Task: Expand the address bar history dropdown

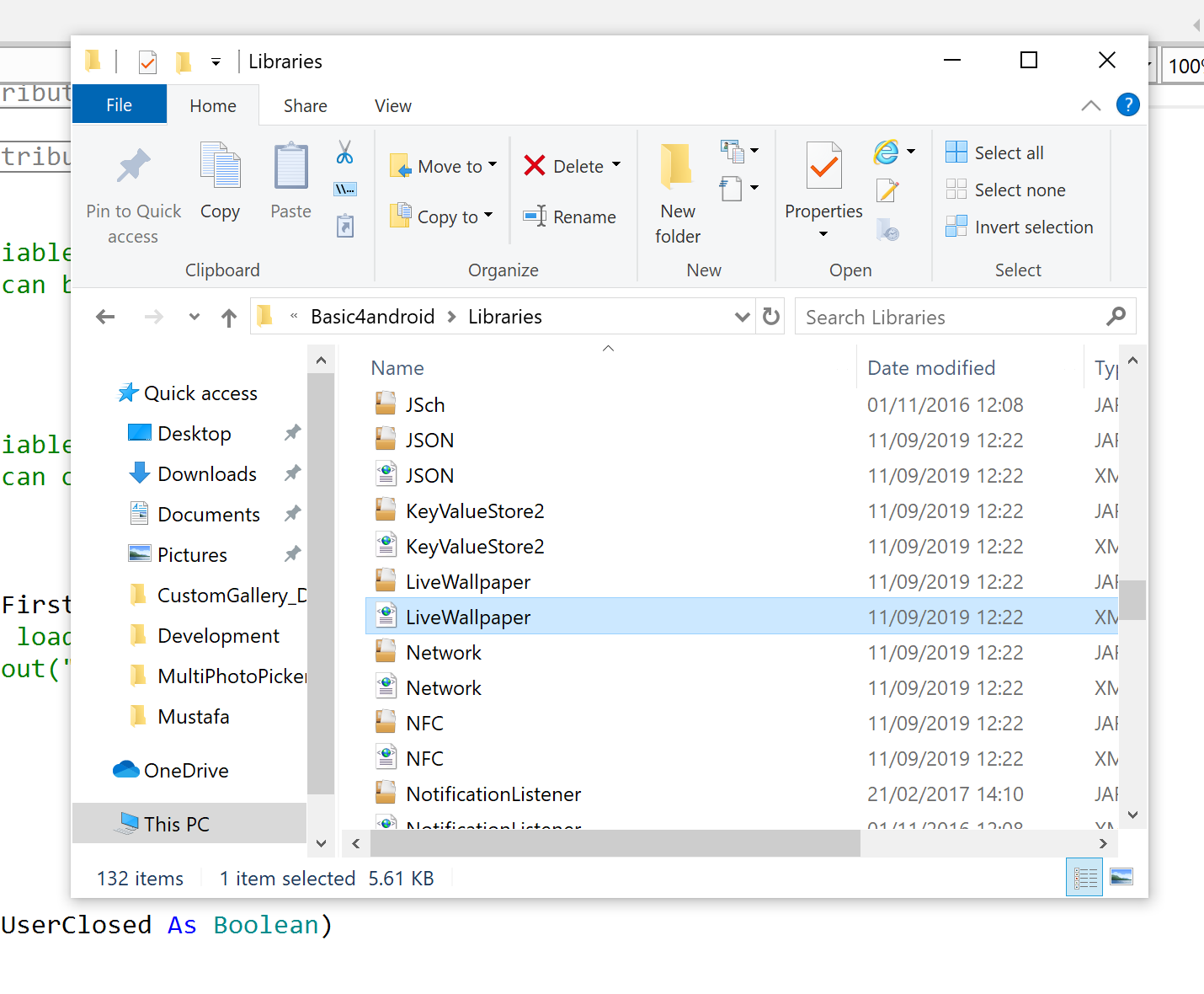Action: point(743,317)
